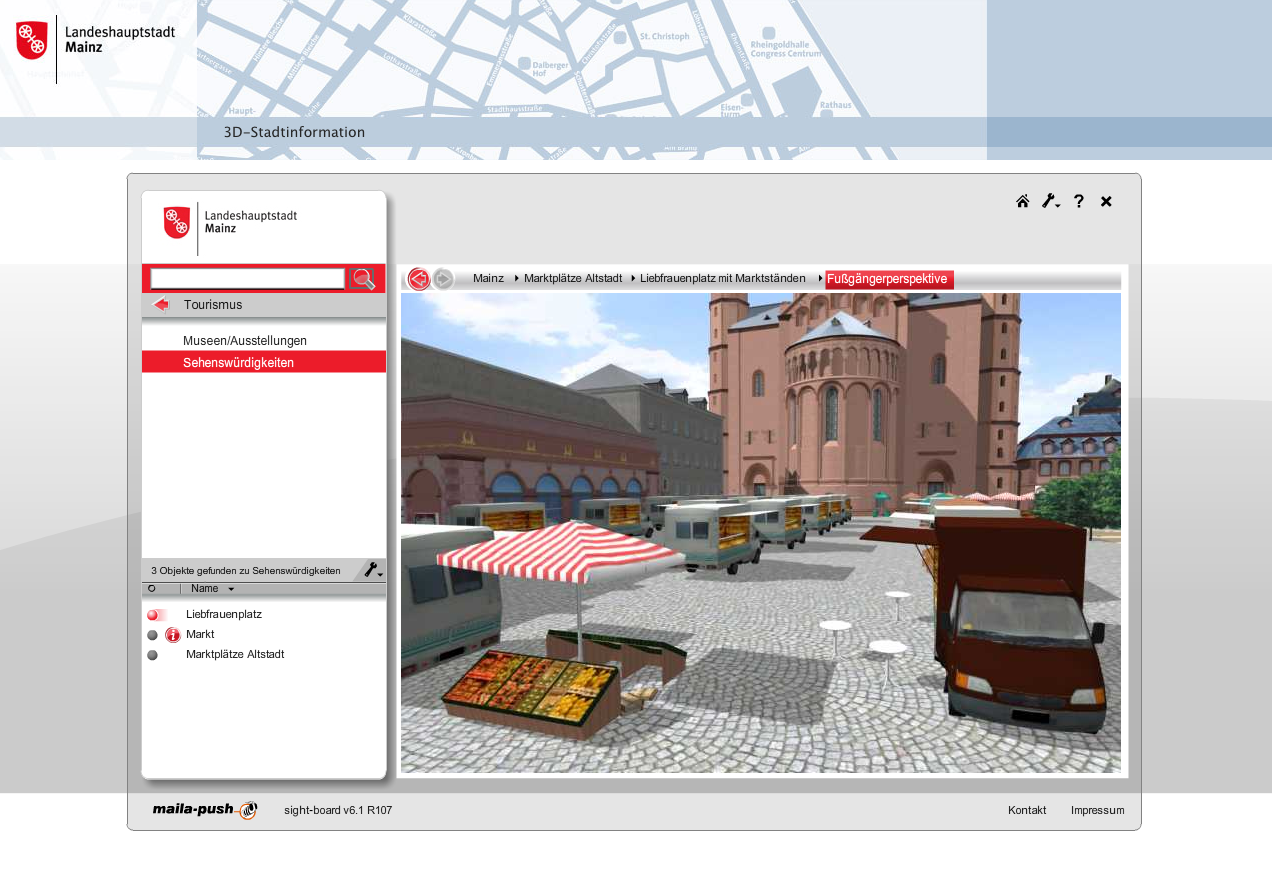Open the help question mark icon
Screen dimensions: 1272x882
click(x=1078, y=201)
